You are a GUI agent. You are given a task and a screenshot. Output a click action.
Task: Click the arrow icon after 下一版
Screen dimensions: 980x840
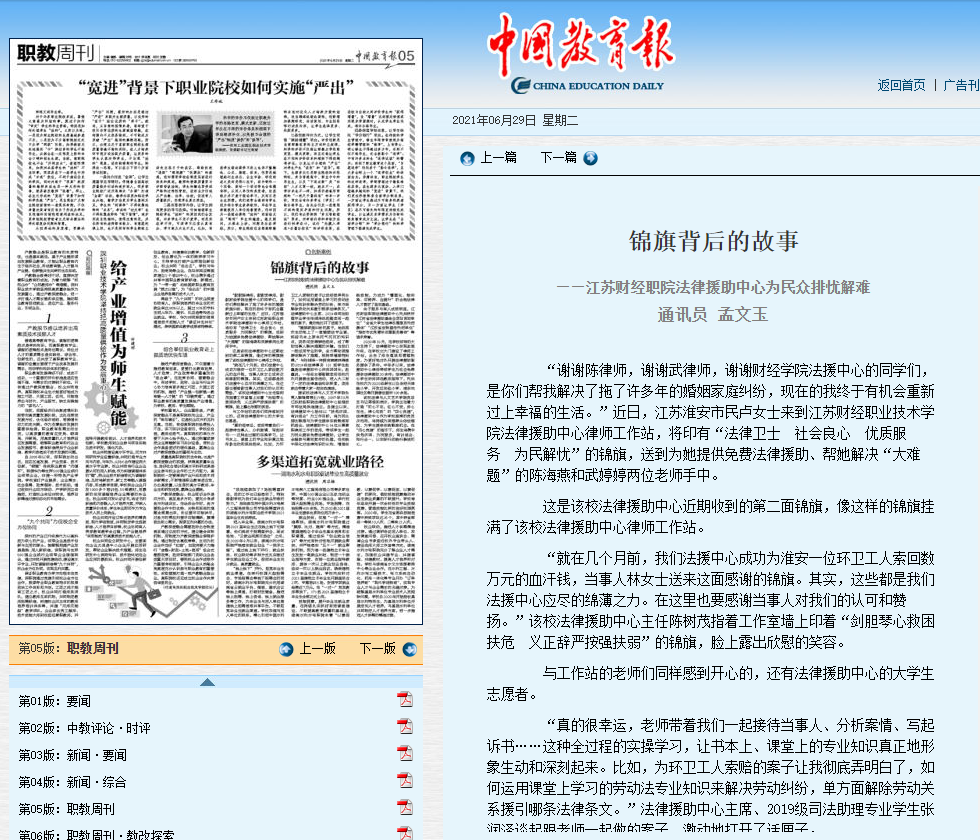408,649
